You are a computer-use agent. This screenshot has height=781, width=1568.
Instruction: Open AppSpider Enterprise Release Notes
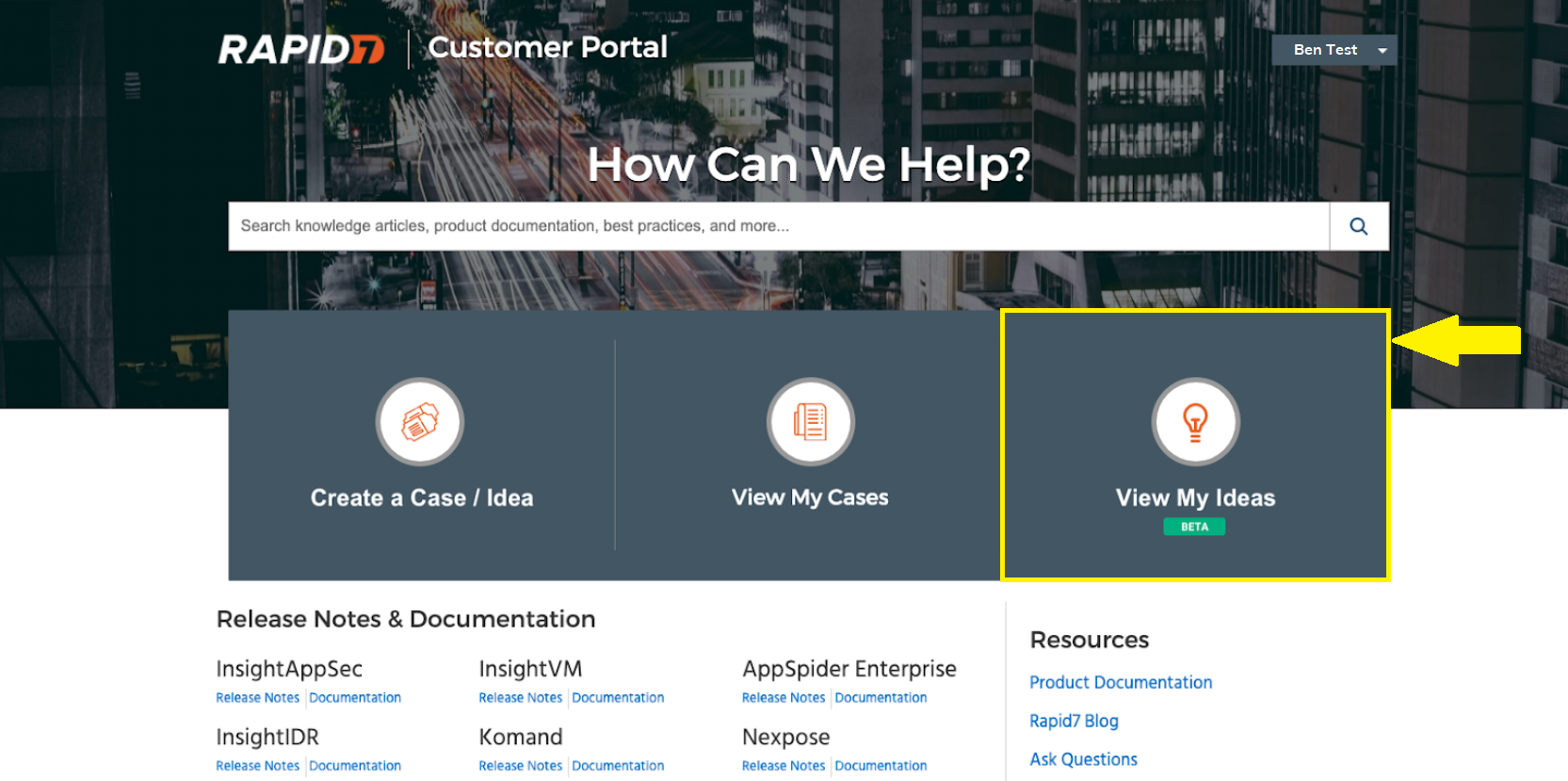tap(783, 698)
